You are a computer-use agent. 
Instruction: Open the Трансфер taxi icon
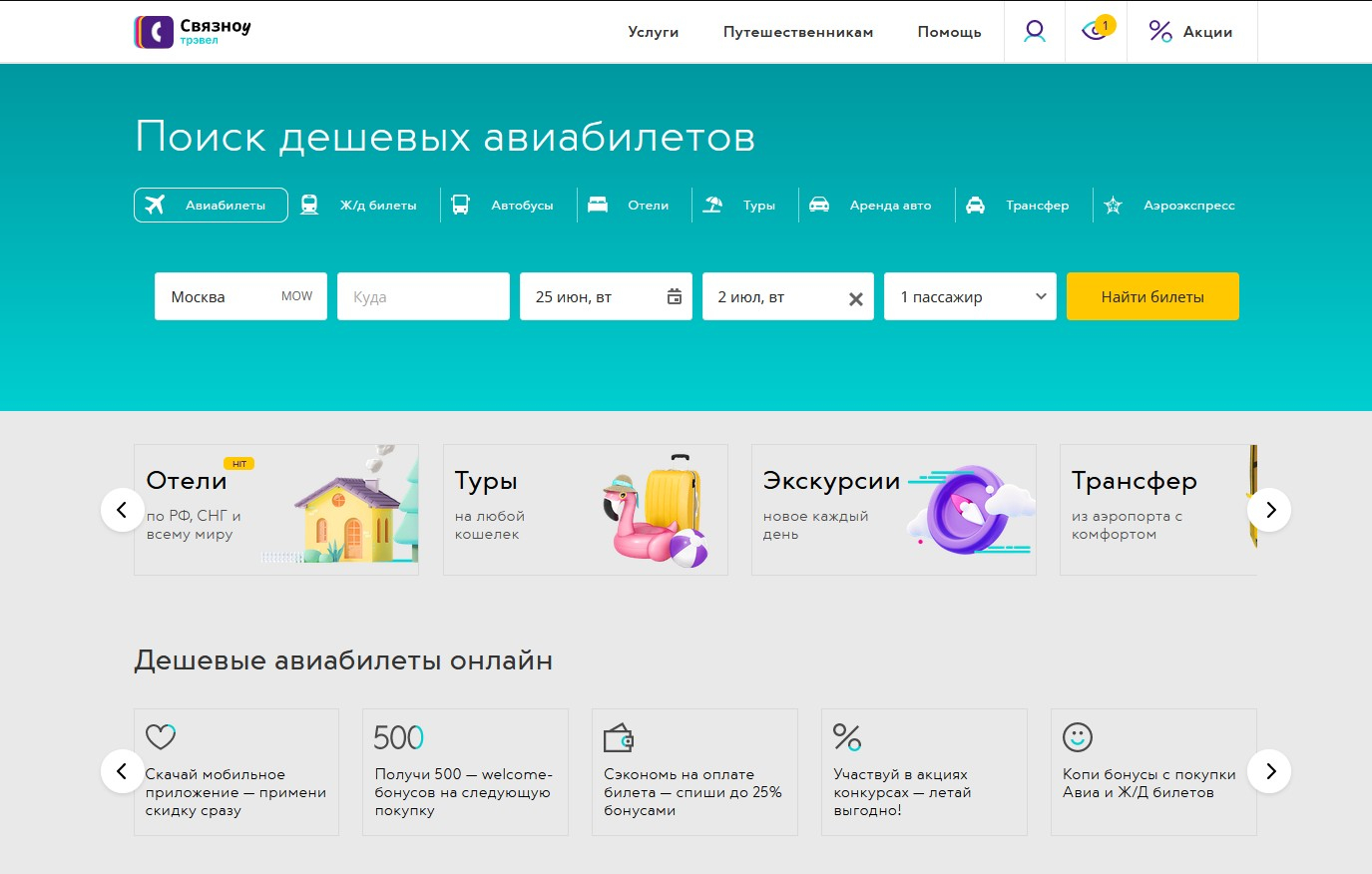coord(975,206)
